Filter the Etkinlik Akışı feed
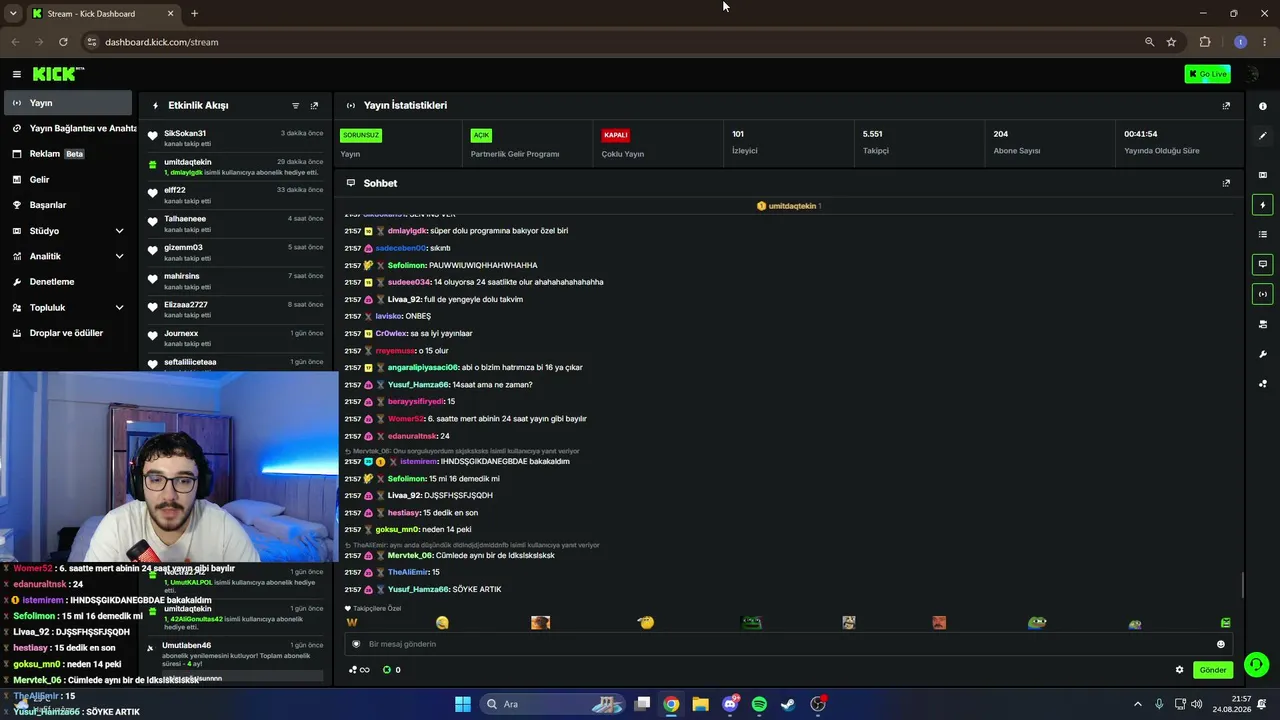Screen dimensions: 1280x720 pos(295,105)
